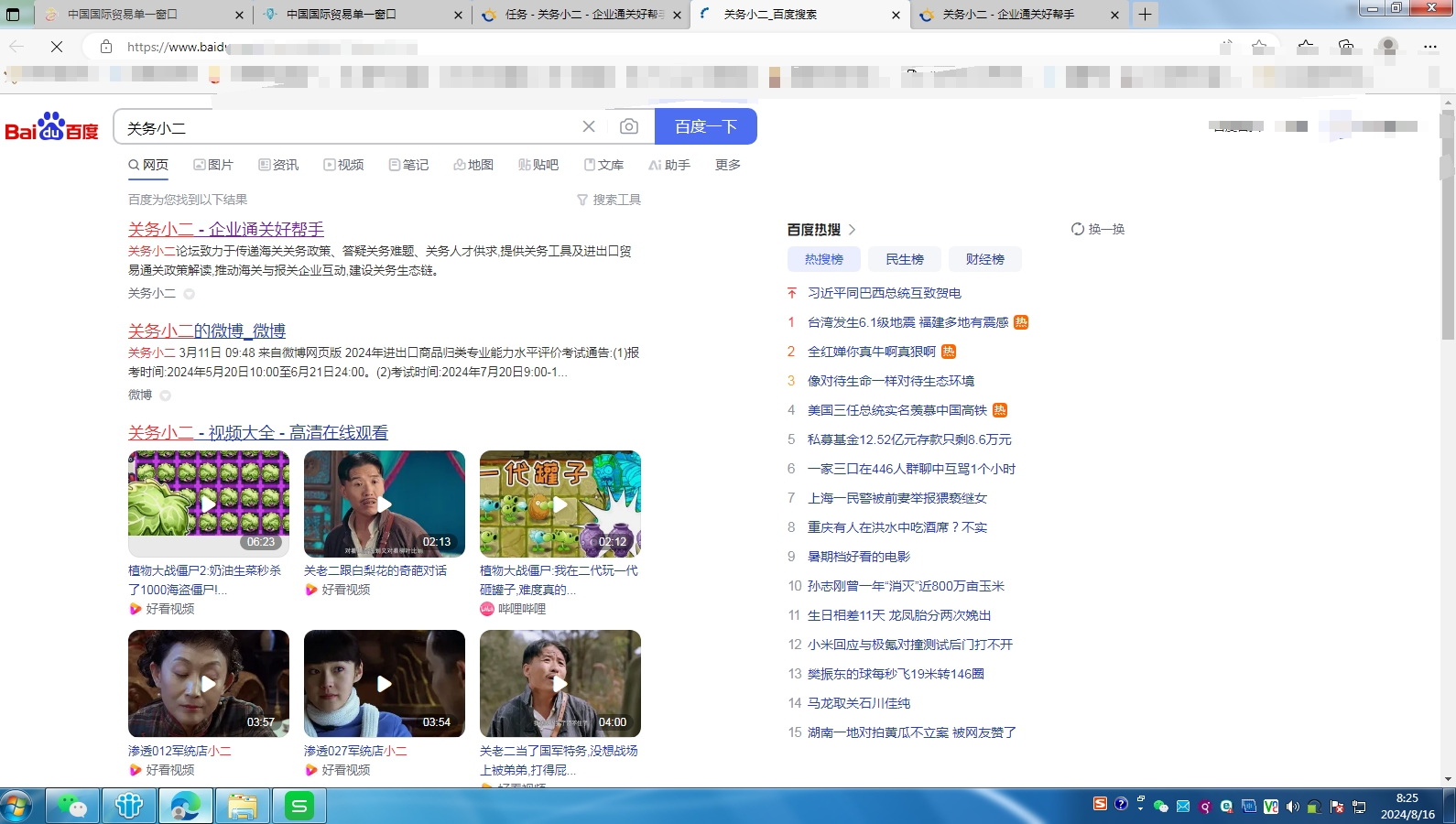Open the 贴吧 tab
The image size is (1456, 824).
coord(538,165)
